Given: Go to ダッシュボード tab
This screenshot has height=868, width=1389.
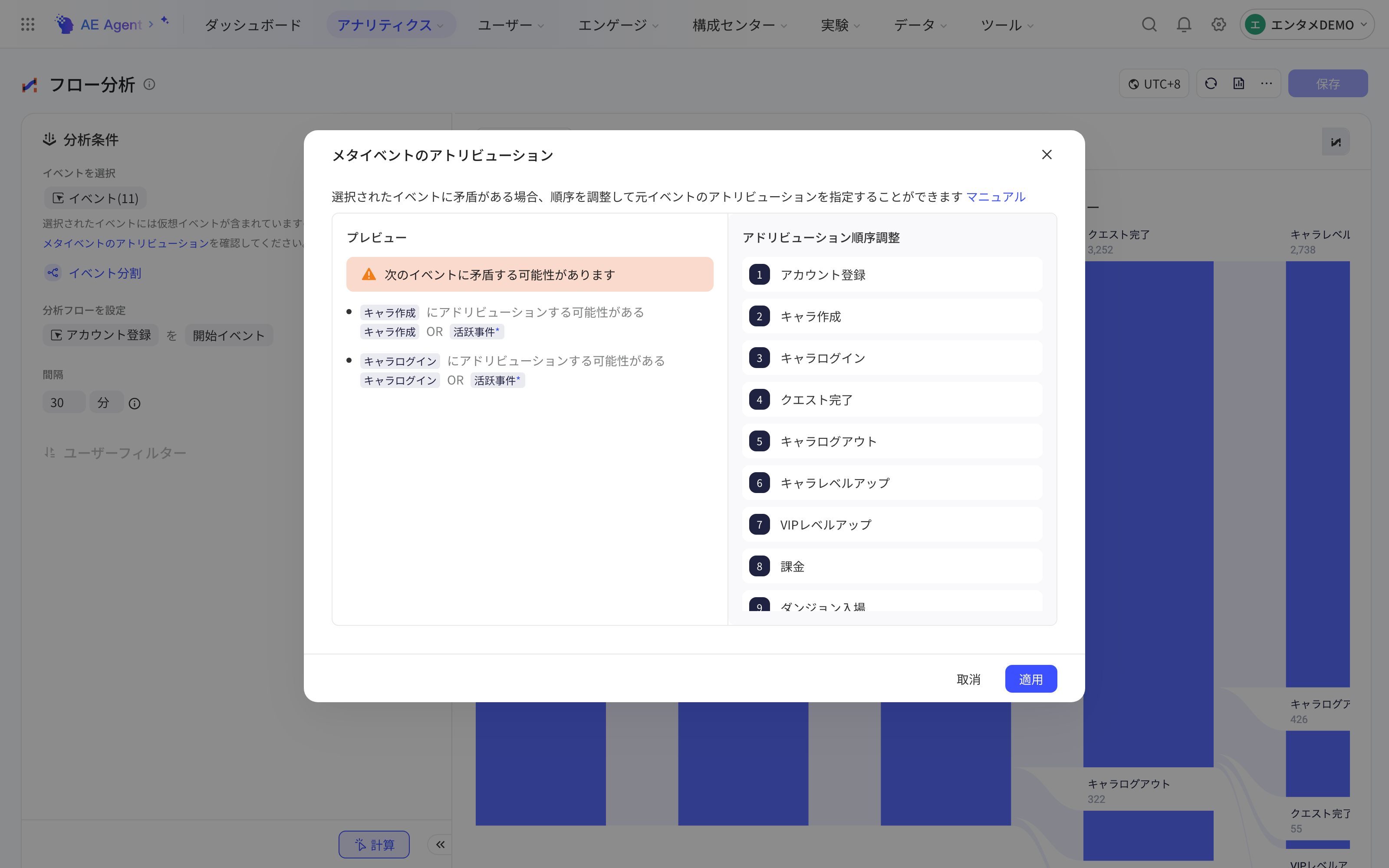Looking at the screenshot, I should (253, 25).
